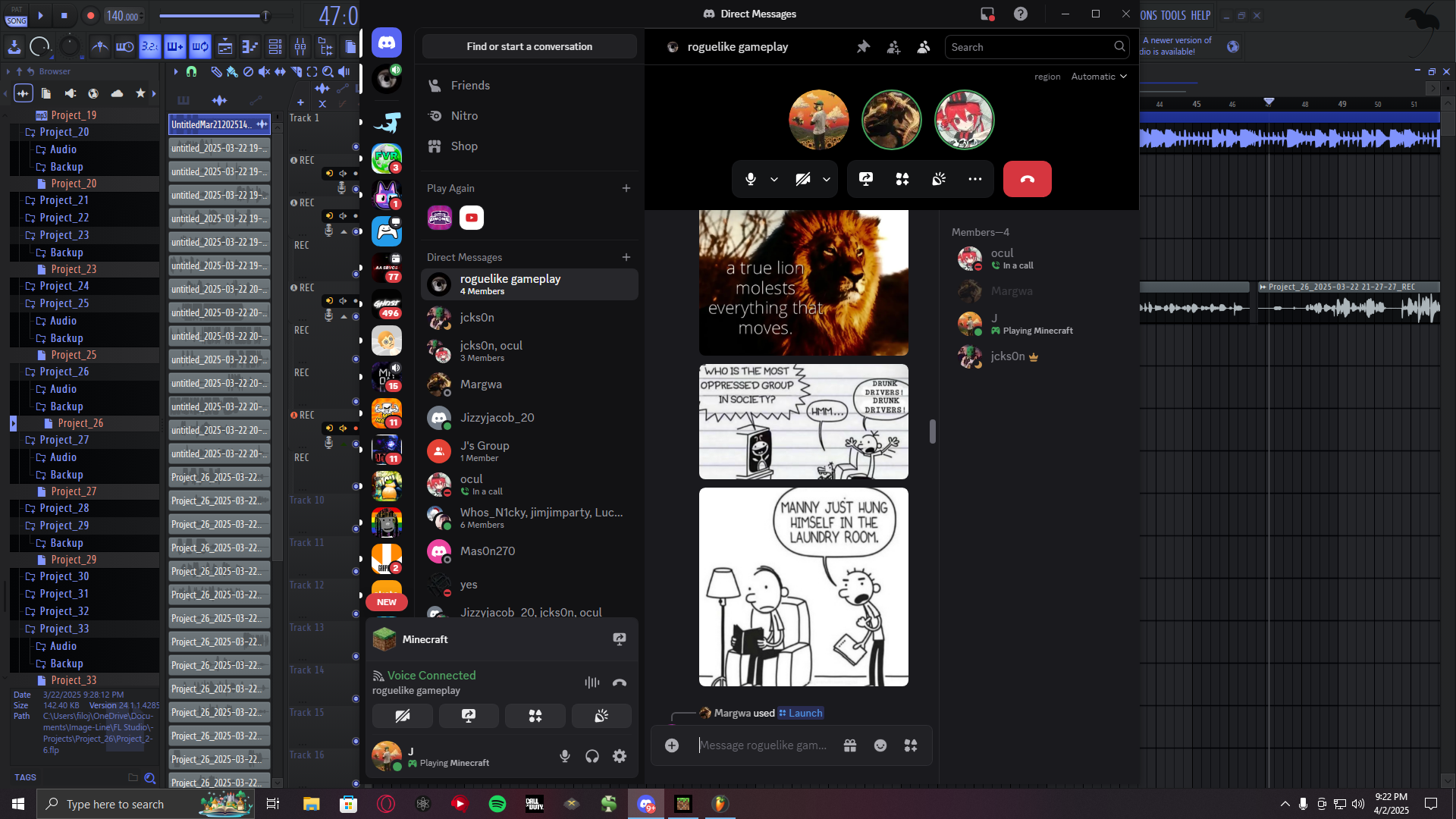Open the Nitro menu item
The height and width of the screenshot is (819, 1456).
464,116
